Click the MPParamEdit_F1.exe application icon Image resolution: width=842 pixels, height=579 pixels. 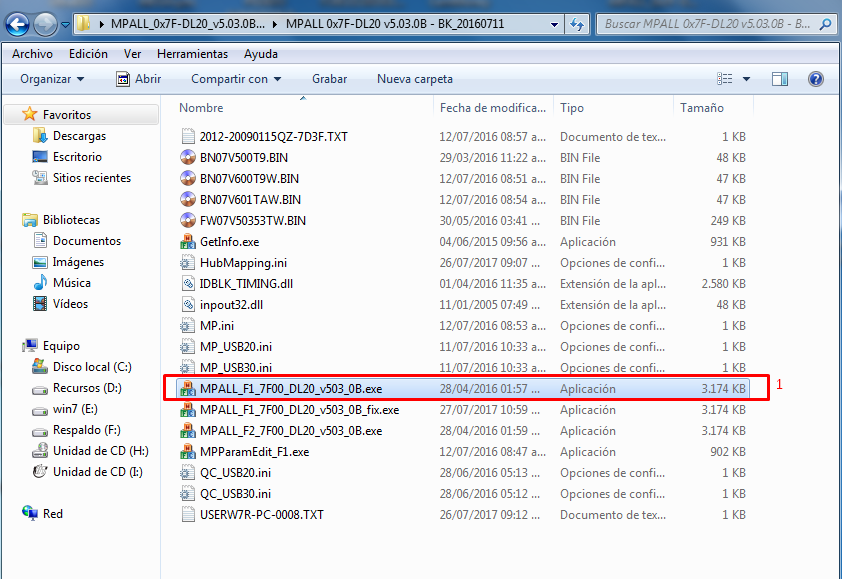pyautogui.click(x=188, y=452)
